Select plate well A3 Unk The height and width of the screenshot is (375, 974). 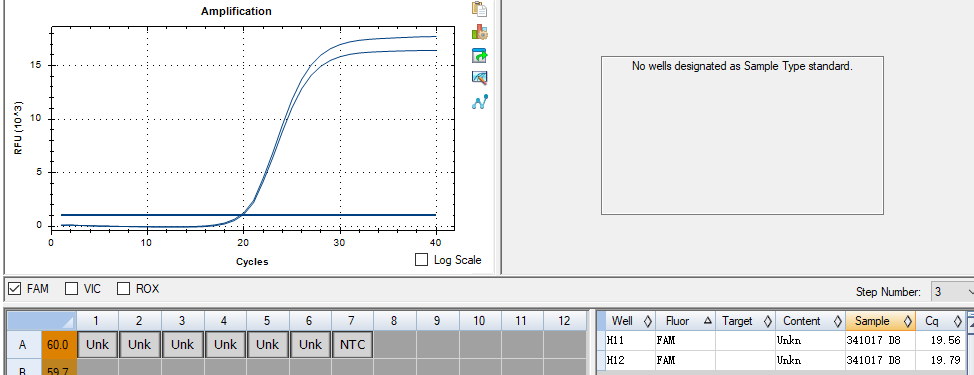[x=182, y=345]
